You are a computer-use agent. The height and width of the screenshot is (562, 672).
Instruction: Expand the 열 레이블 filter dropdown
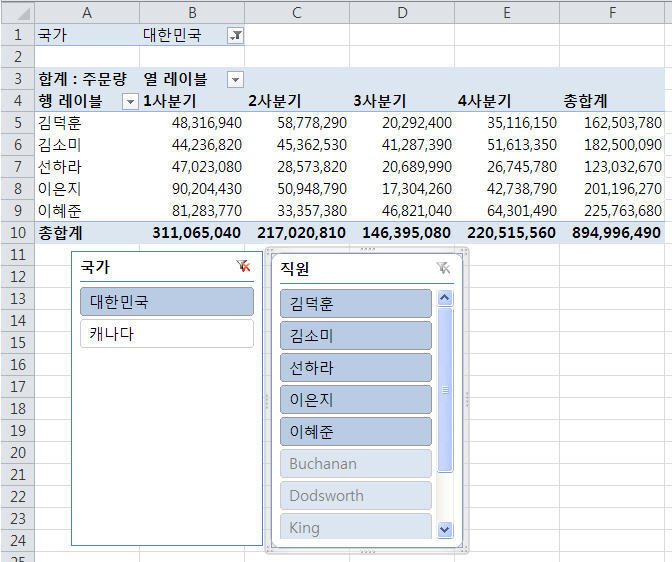[x=235, y=79]
